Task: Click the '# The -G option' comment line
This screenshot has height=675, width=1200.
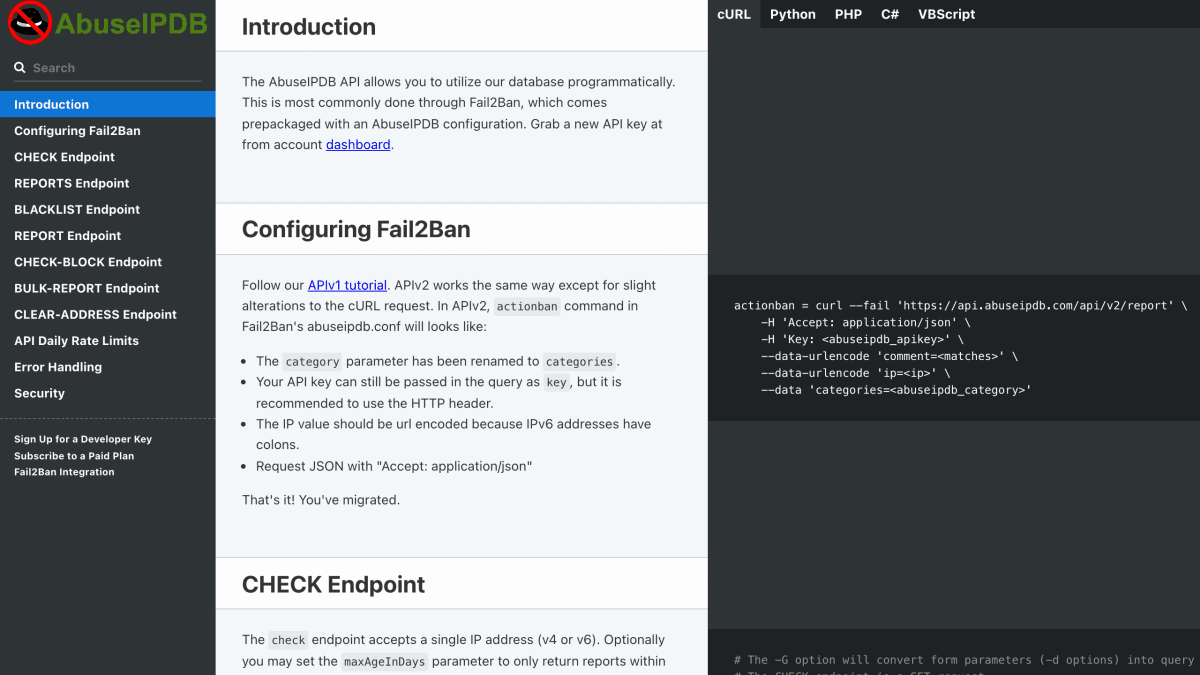Action: pos(964,660)
